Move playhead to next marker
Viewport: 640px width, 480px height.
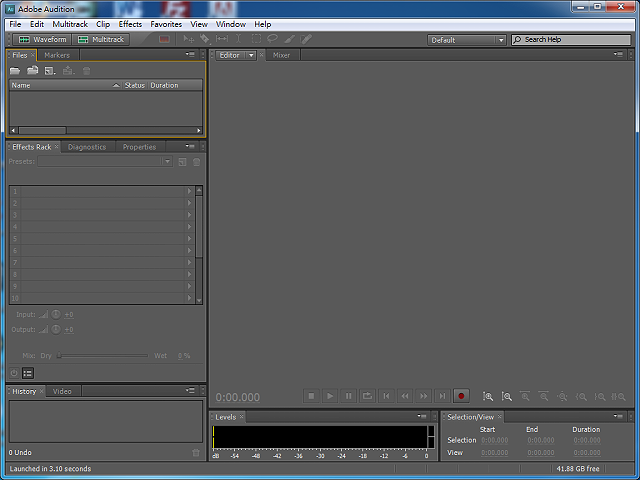(x=442, y=396)
